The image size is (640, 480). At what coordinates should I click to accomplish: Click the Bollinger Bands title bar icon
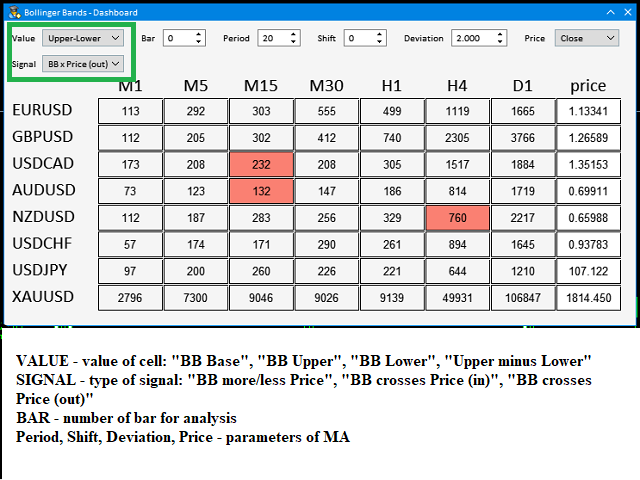(13, 12)
